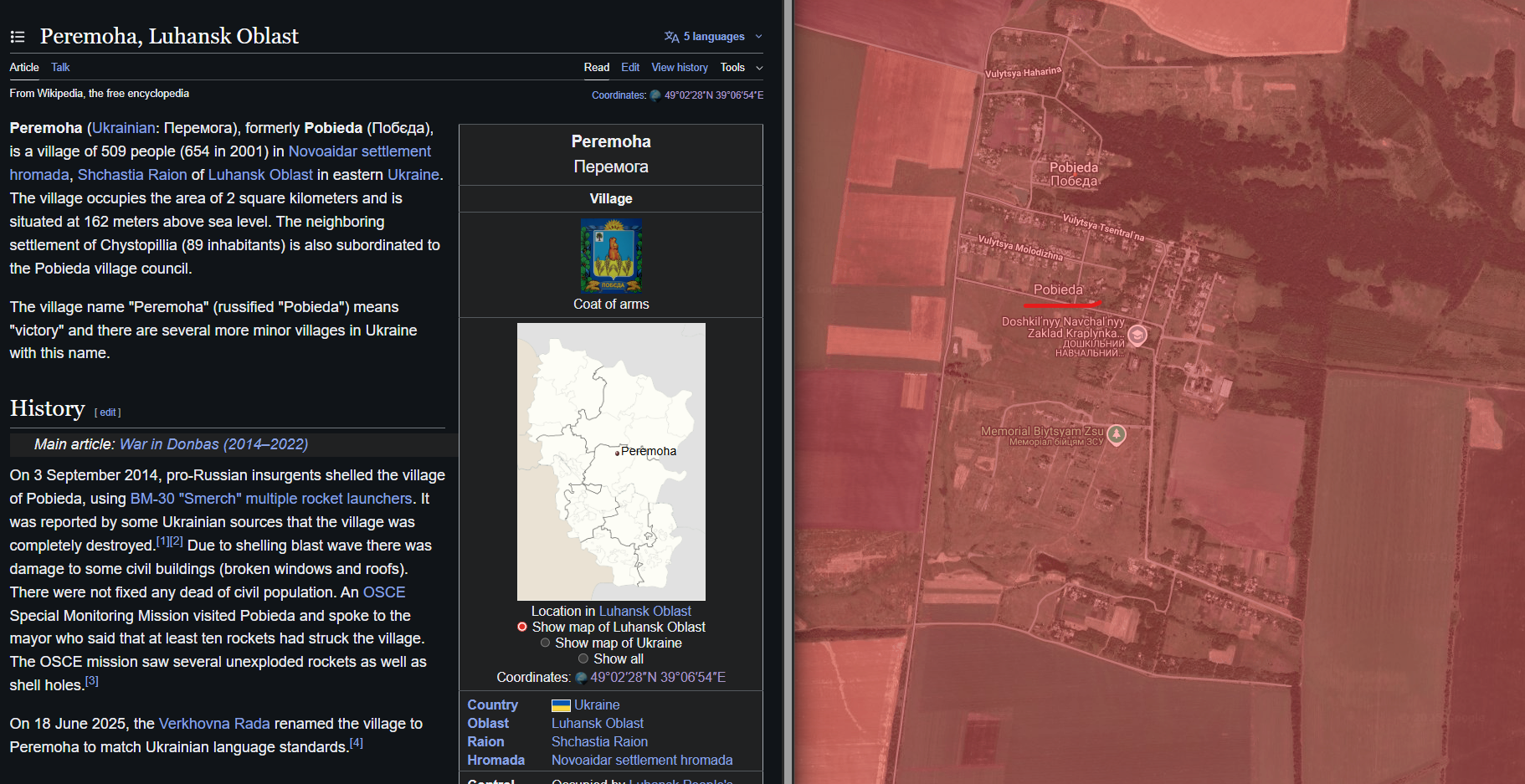
Task: Click Novoaidar settlement hromada infobox value
Action: [642, 761]
